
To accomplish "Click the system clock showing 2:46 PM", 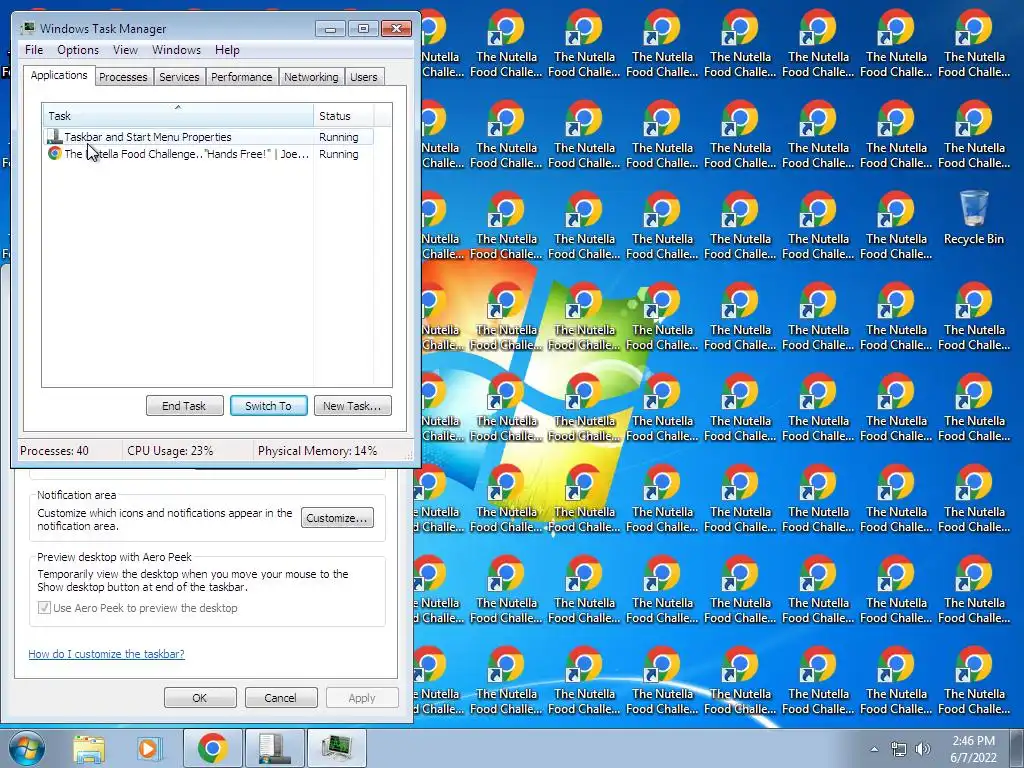I will point(973,748).
